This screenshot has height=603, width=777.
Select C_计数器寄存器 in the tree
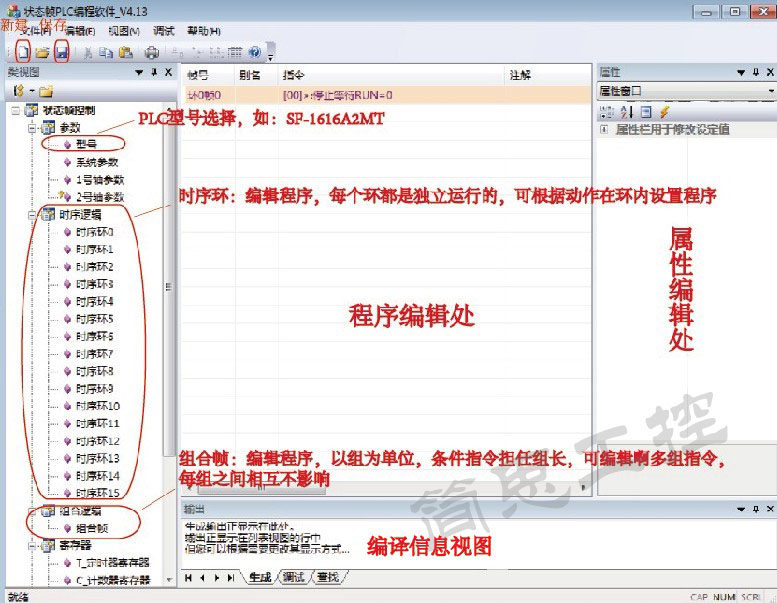point(113,580)
